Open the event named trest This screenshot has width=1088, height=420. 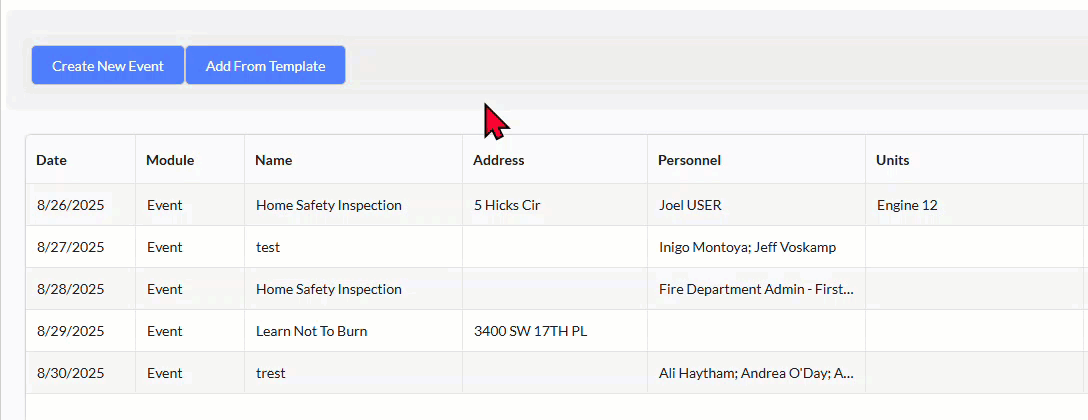click(271, 373)
